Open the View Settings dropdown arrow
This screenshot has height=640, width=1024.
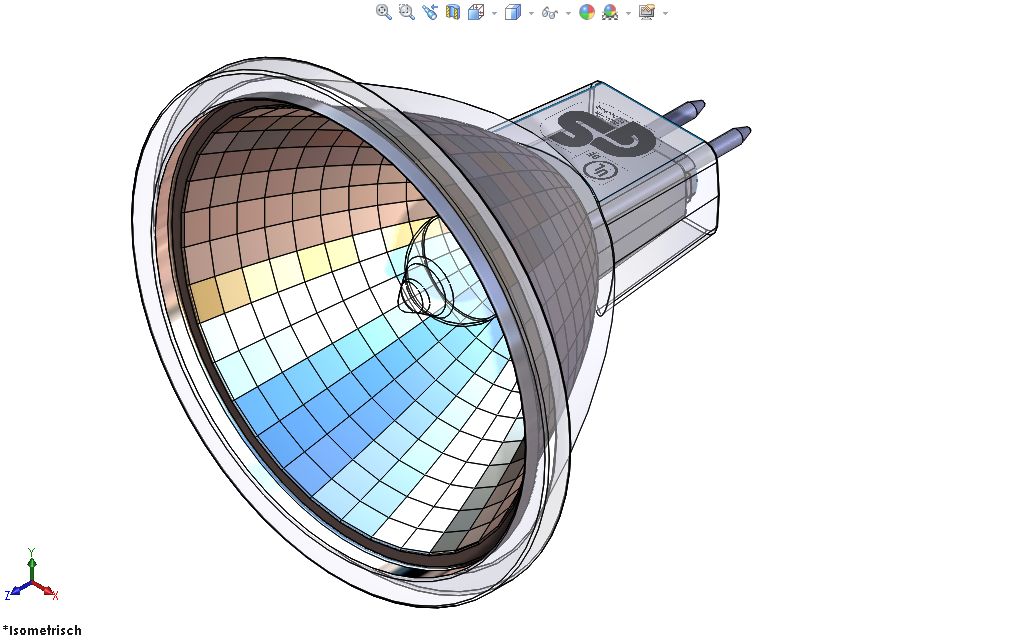click(x=665, y=13)
